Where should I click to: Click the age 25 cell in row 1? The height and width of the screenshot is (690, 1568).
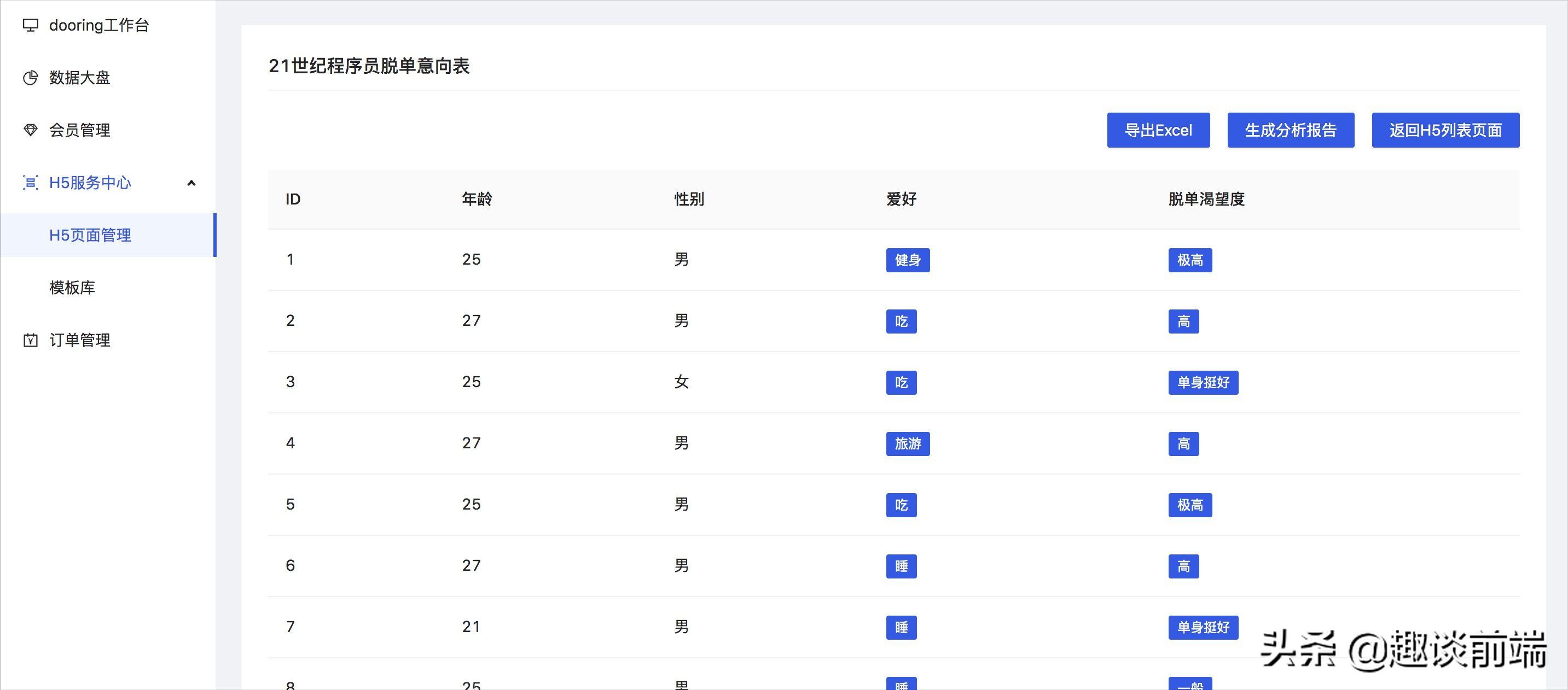click(x=471, y=259)
